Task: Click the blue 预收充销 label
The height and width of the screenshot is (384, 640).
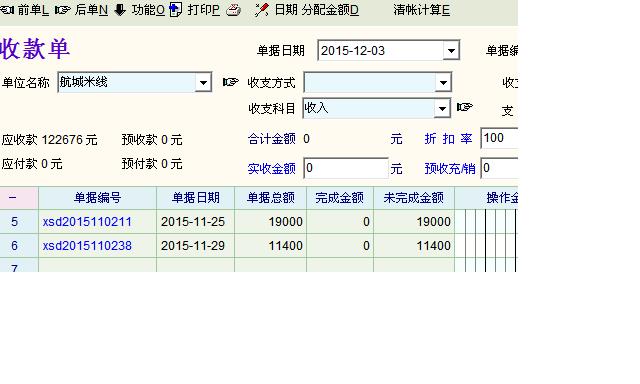Action: coord(450,169)
